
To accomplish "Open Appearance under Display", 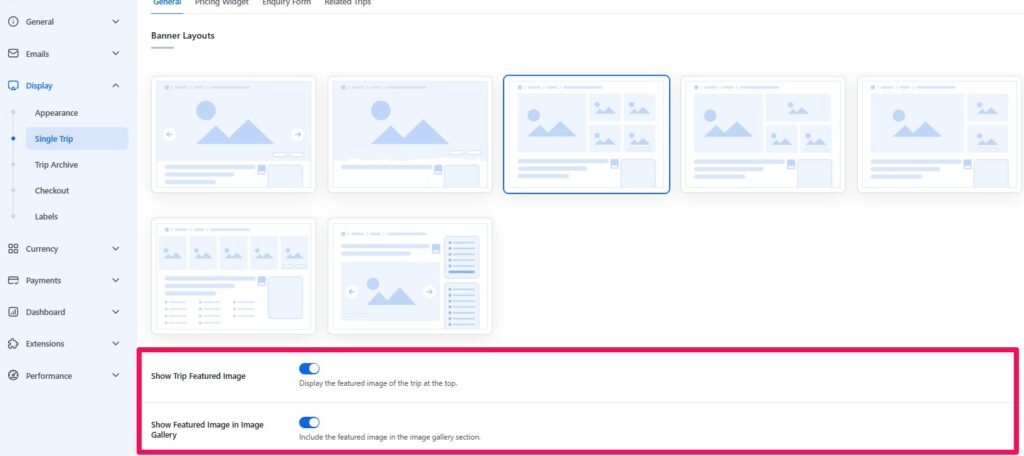I will click(56, 113).
